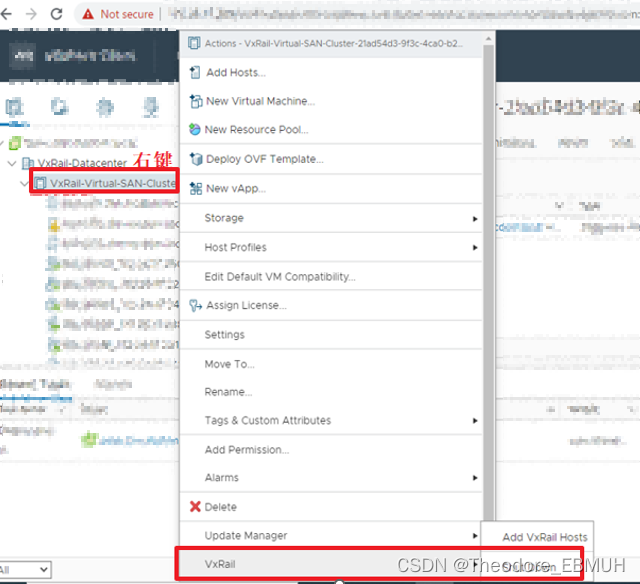Viewport: 640px width, 584px height.
Task: Reload the page with the refresh icon
Action: pos(56,14)
